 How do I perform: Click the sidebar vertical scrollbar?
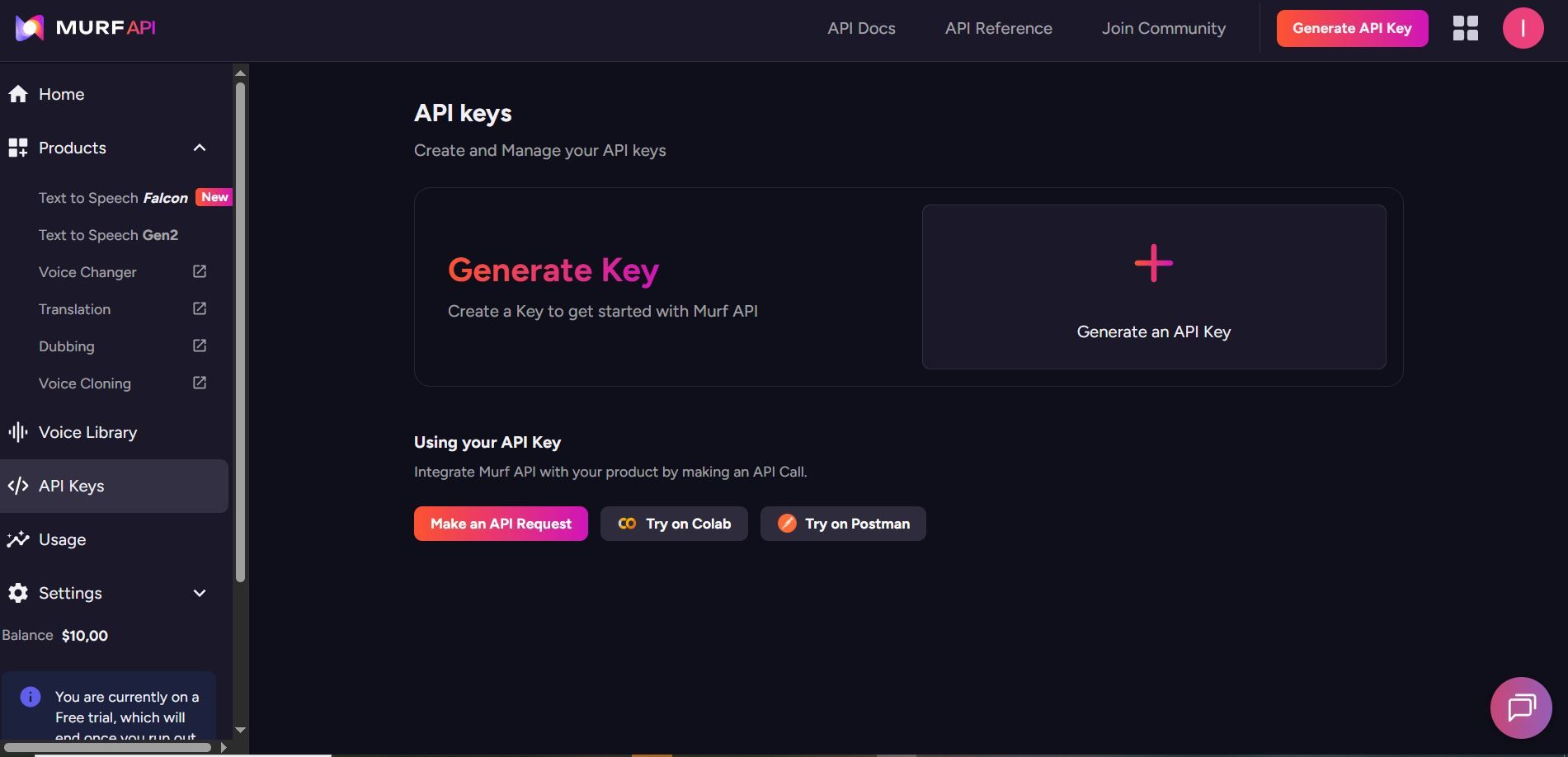pos(240,330)
